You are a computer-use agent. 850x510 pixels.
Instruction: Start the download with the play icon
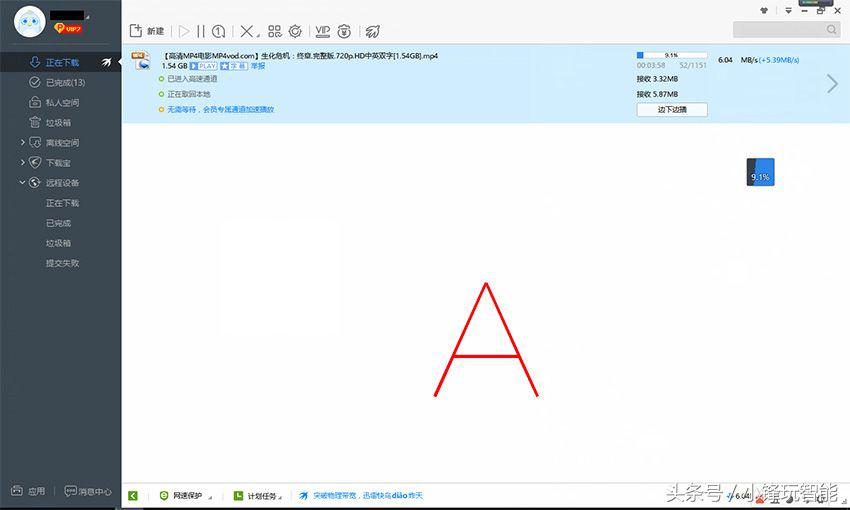tap(184, 31)
